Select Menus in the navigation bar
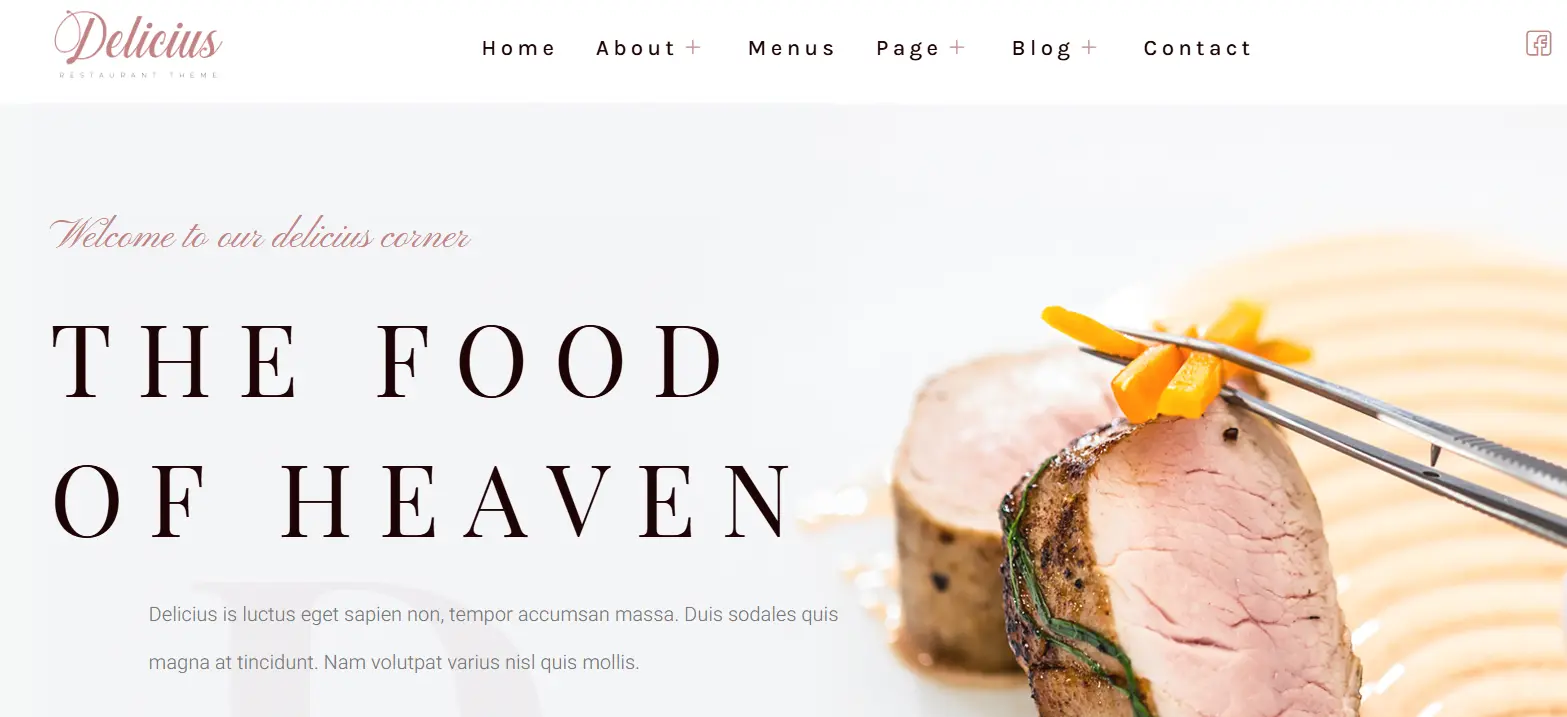 tap(791, 48)
